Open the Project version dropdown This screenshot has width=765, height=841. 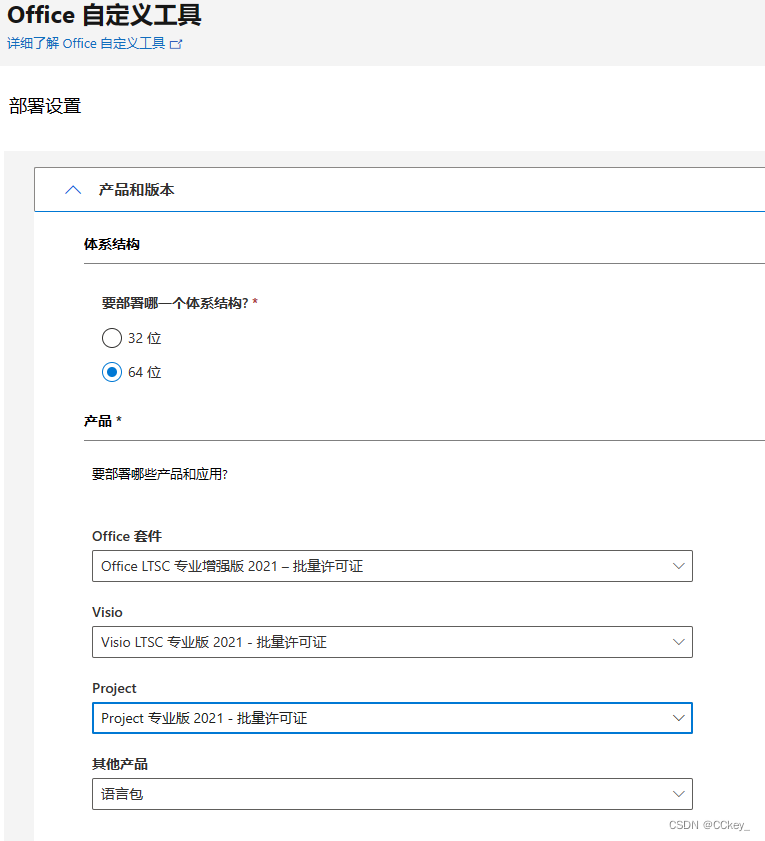(390, 718)
